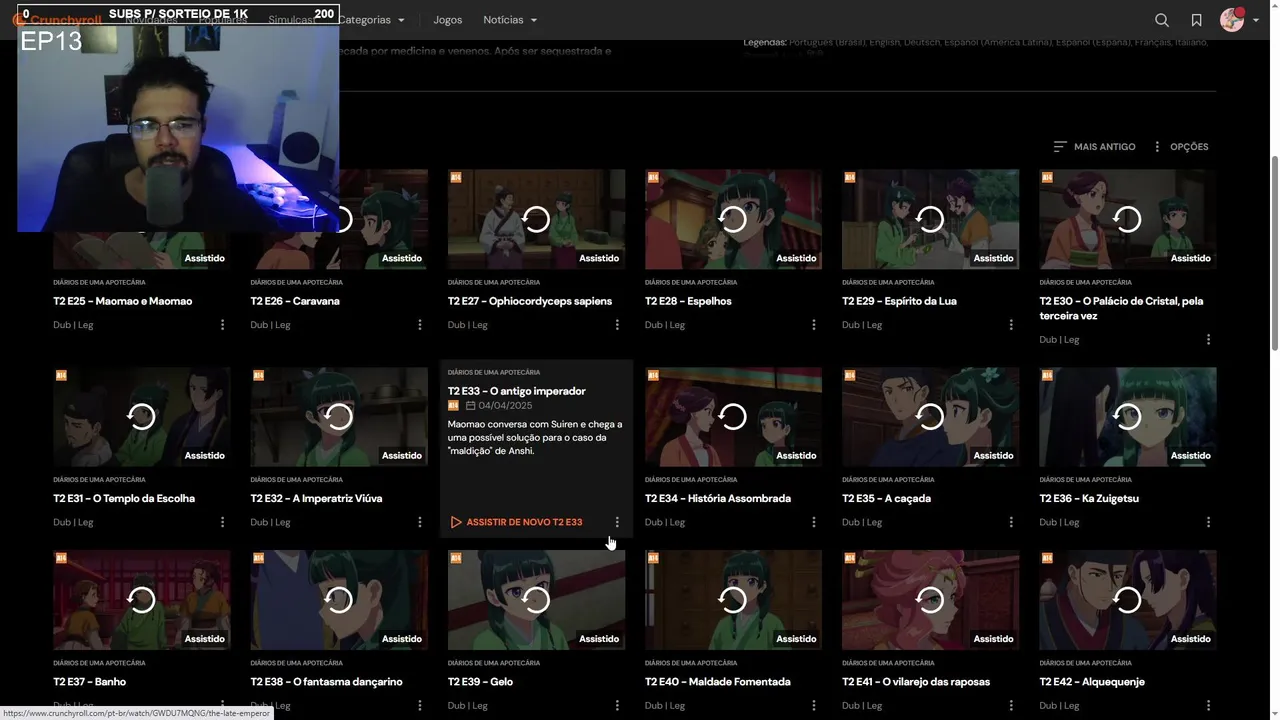Replay T2 E37 Banho thumbnail
The width and height of the screenshot is (1280, 720).
click(x=141, y=599)
